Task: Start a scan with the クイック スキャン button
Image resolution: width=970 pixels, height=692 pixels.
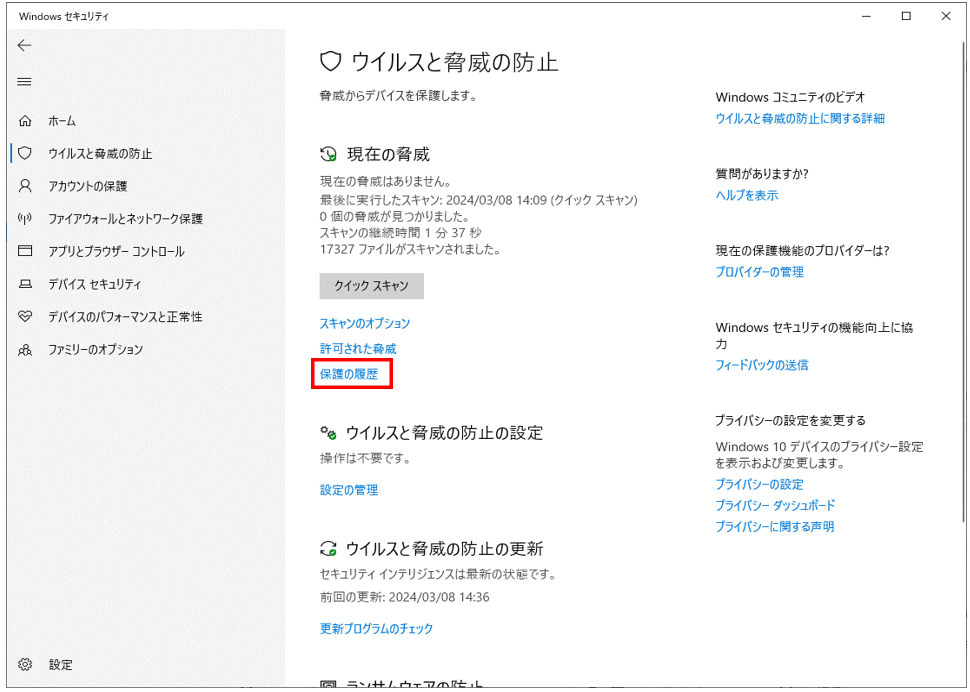Action: tap(372, 286)
